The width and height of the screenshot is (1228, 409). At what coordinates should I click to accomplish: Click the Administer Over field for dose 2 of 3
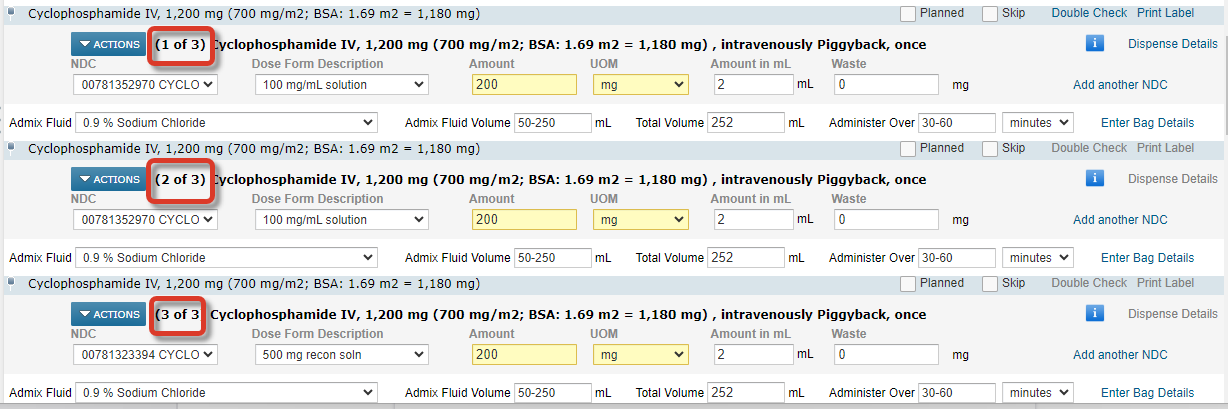coord(956,258)
